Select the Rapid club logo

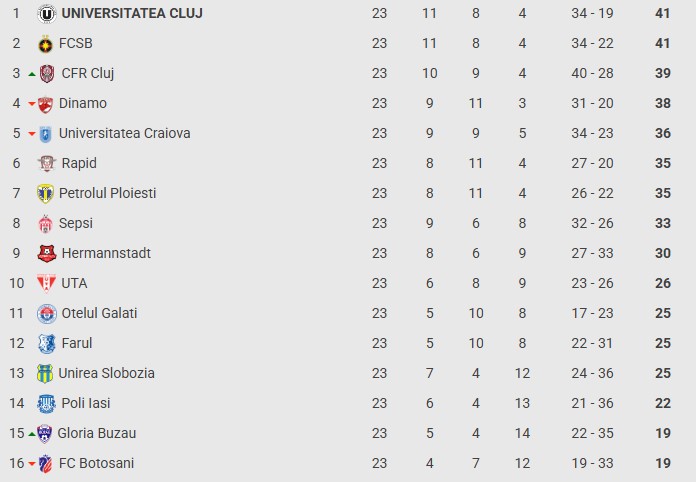[x=47, y=163]
